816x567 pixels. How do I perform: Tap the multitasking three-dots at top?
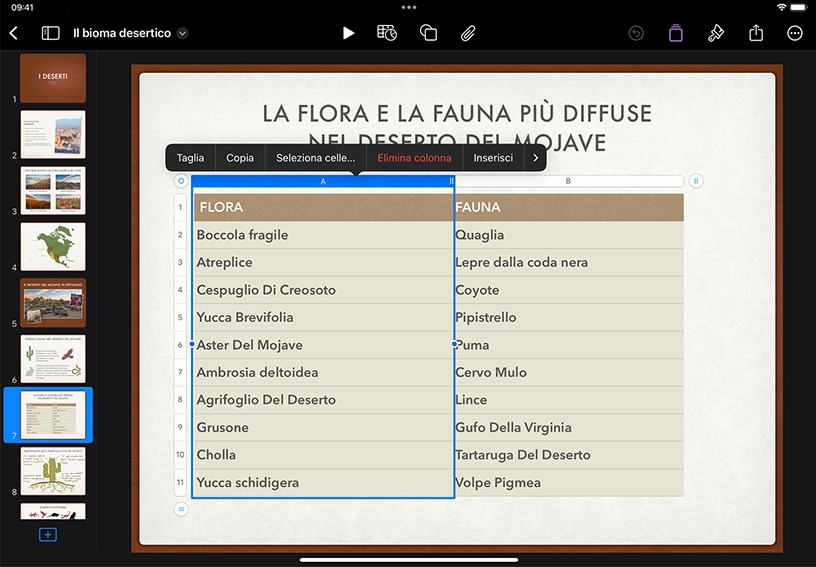pos(409,7)
